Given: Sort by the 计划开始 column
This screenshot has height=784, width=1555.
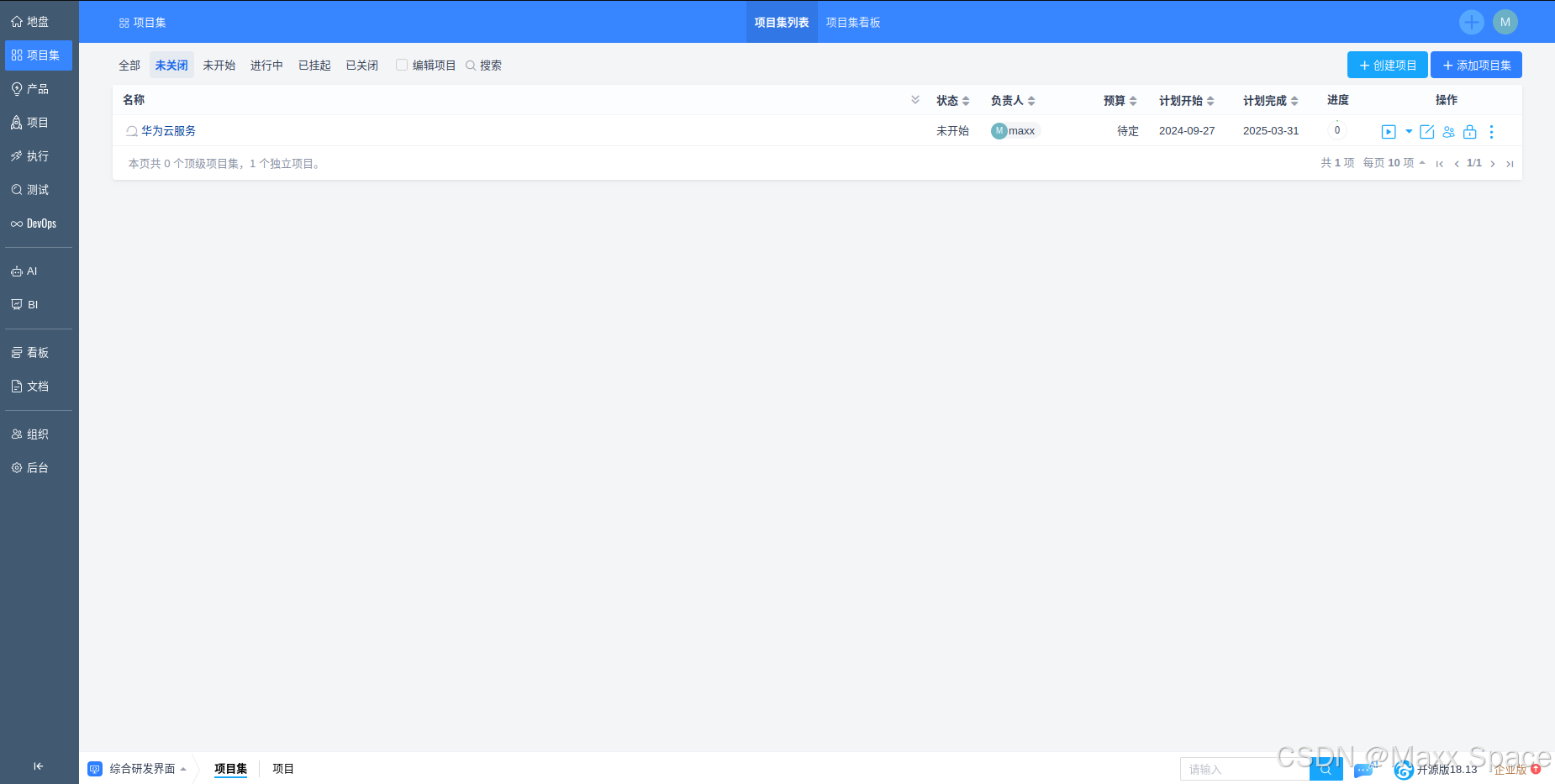Looking at the screenshot, I should [x=1187, y=101].
